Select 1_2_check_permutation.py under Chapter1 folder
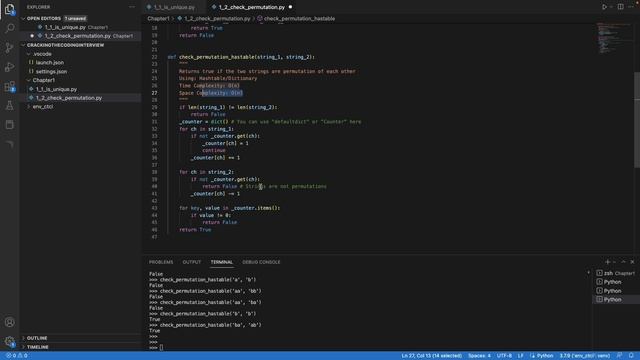Image resolution: width=640 pixels, height=360 pixels. point(69,98)
